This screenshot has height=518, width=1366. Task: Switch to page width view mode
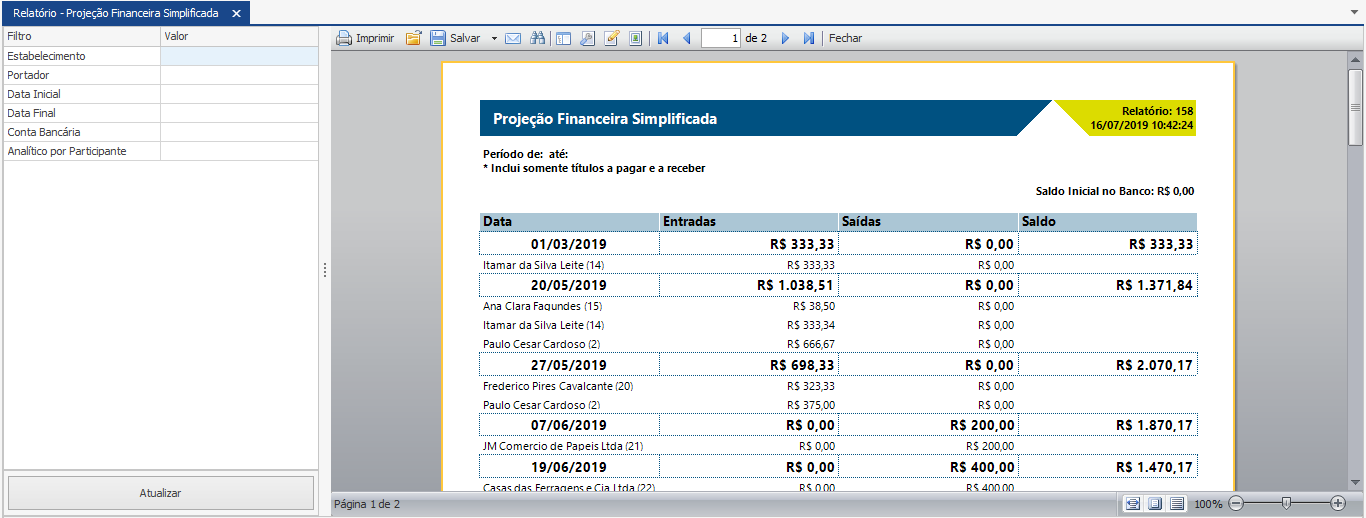1132,504
